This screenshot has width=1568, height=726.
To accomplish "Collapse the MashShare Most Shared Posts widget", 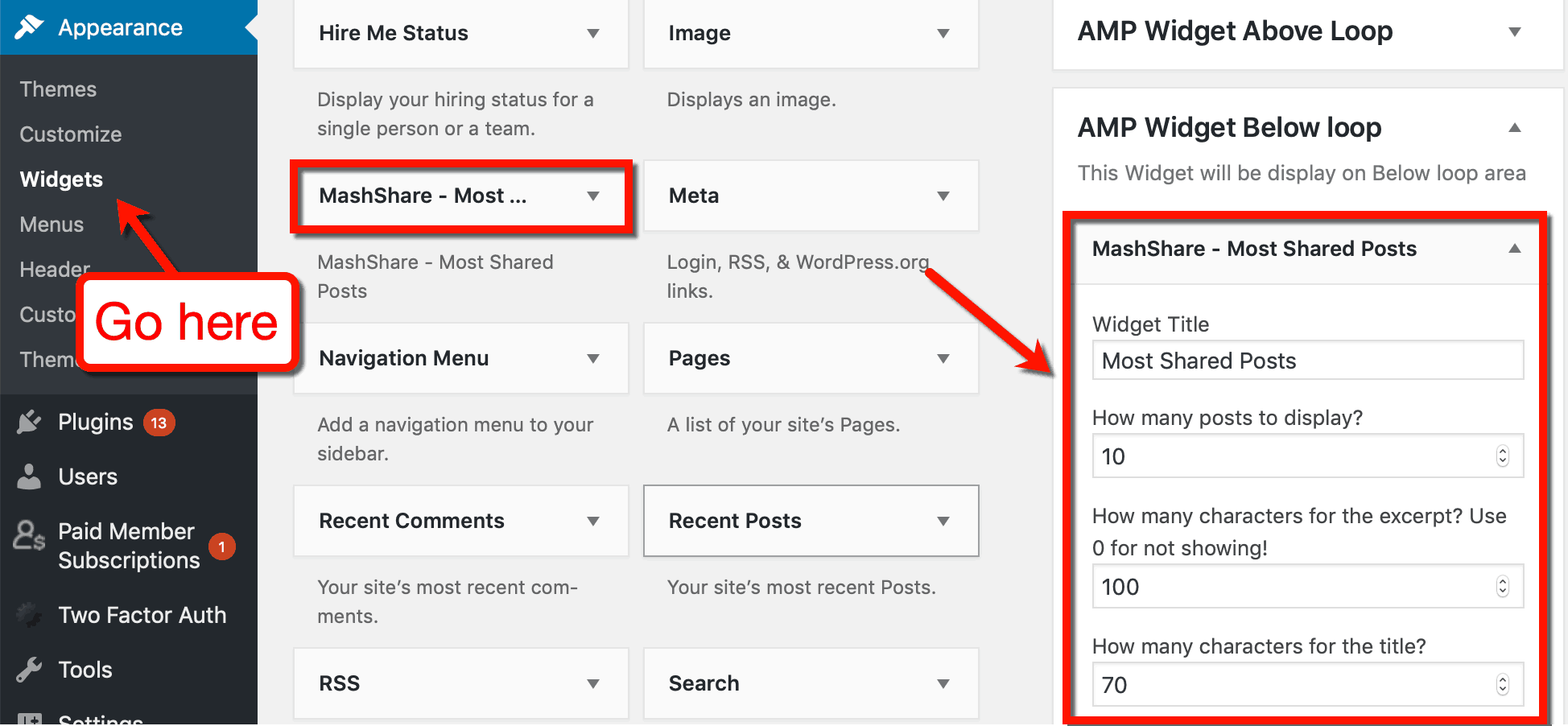I will click(1516, 250).
